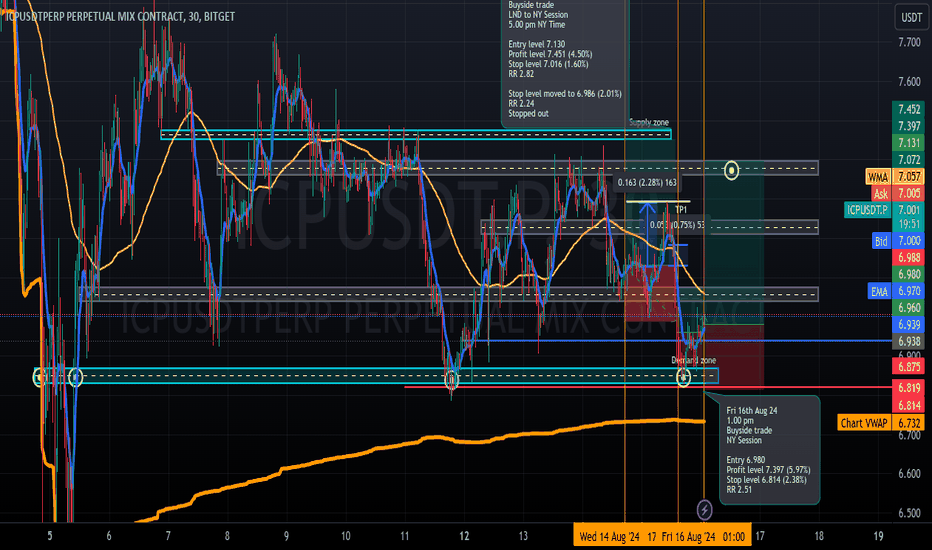Click the WMA 7.057 price label
The image size is (932, 550).
(x=895, y=177)
